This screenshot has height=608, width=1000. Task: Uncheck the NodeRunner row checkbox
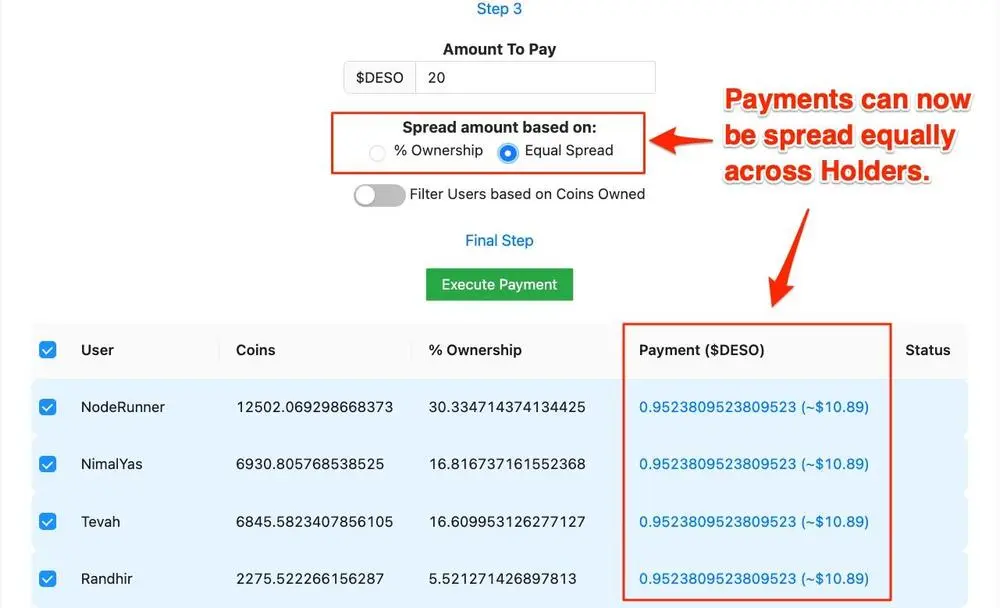tap(47, 407)
